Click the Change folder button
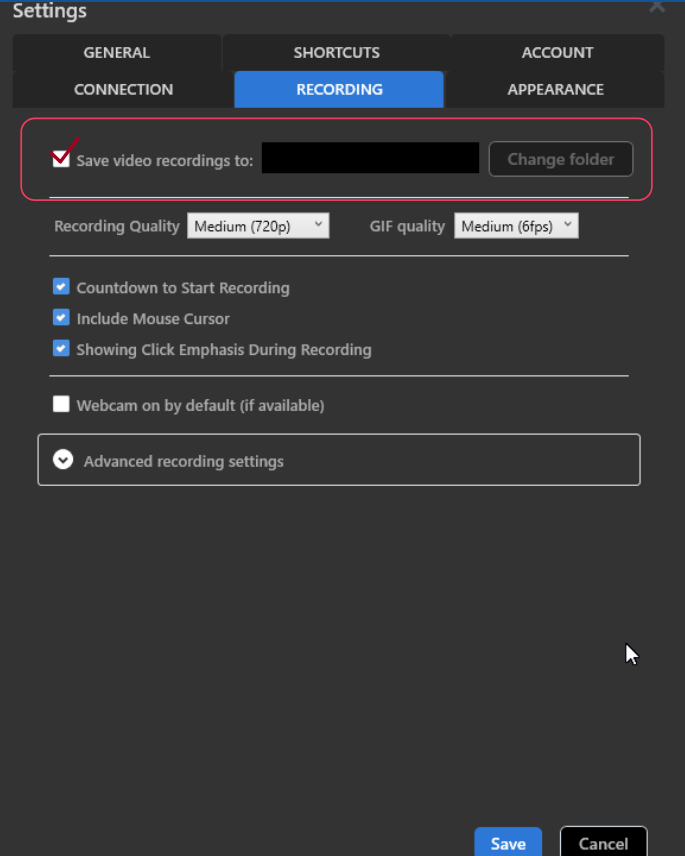 coord(561,159)
